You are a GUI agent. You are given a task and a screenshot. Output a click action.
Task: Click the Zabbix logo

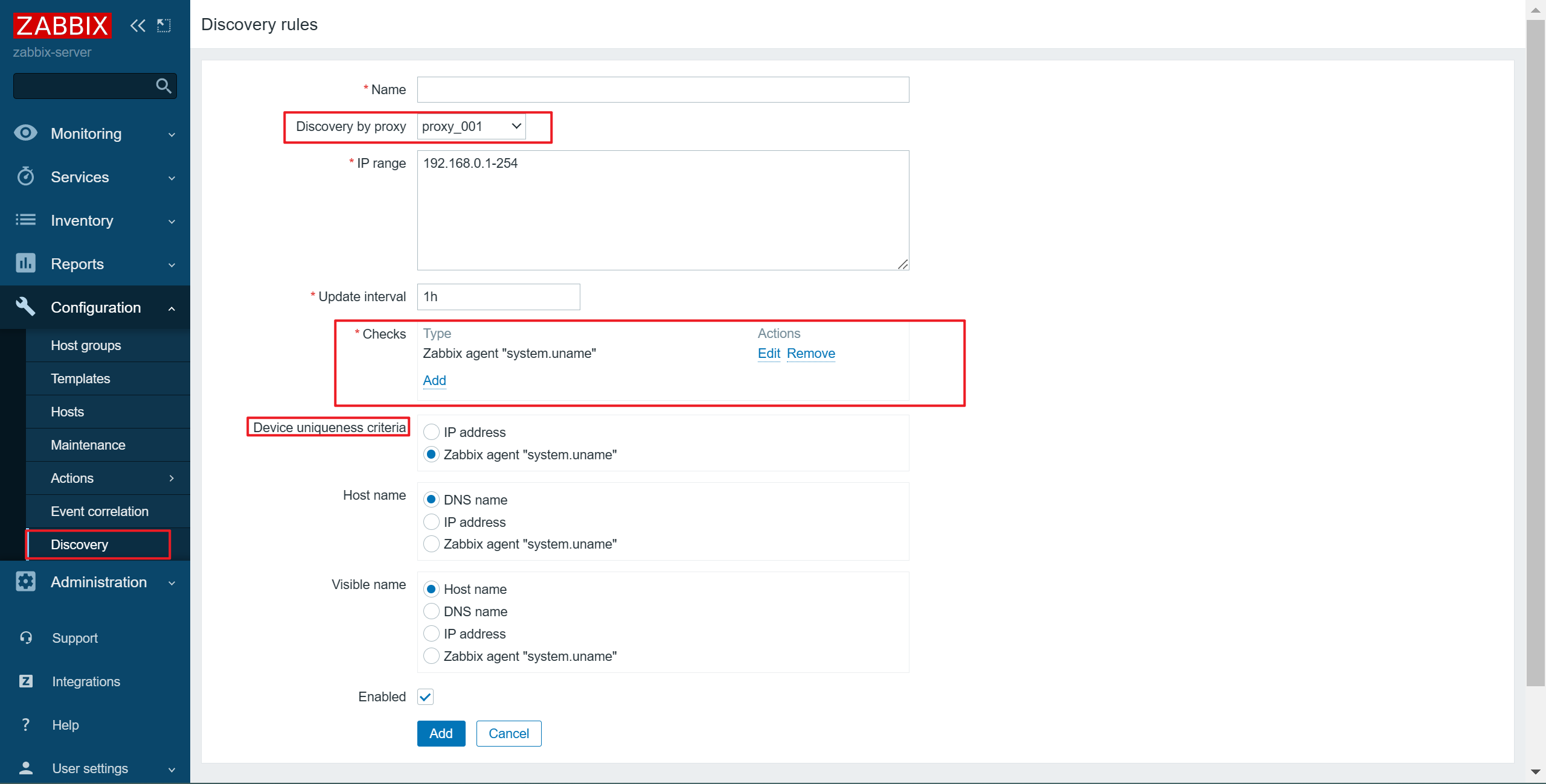click(x=62, y=26)
